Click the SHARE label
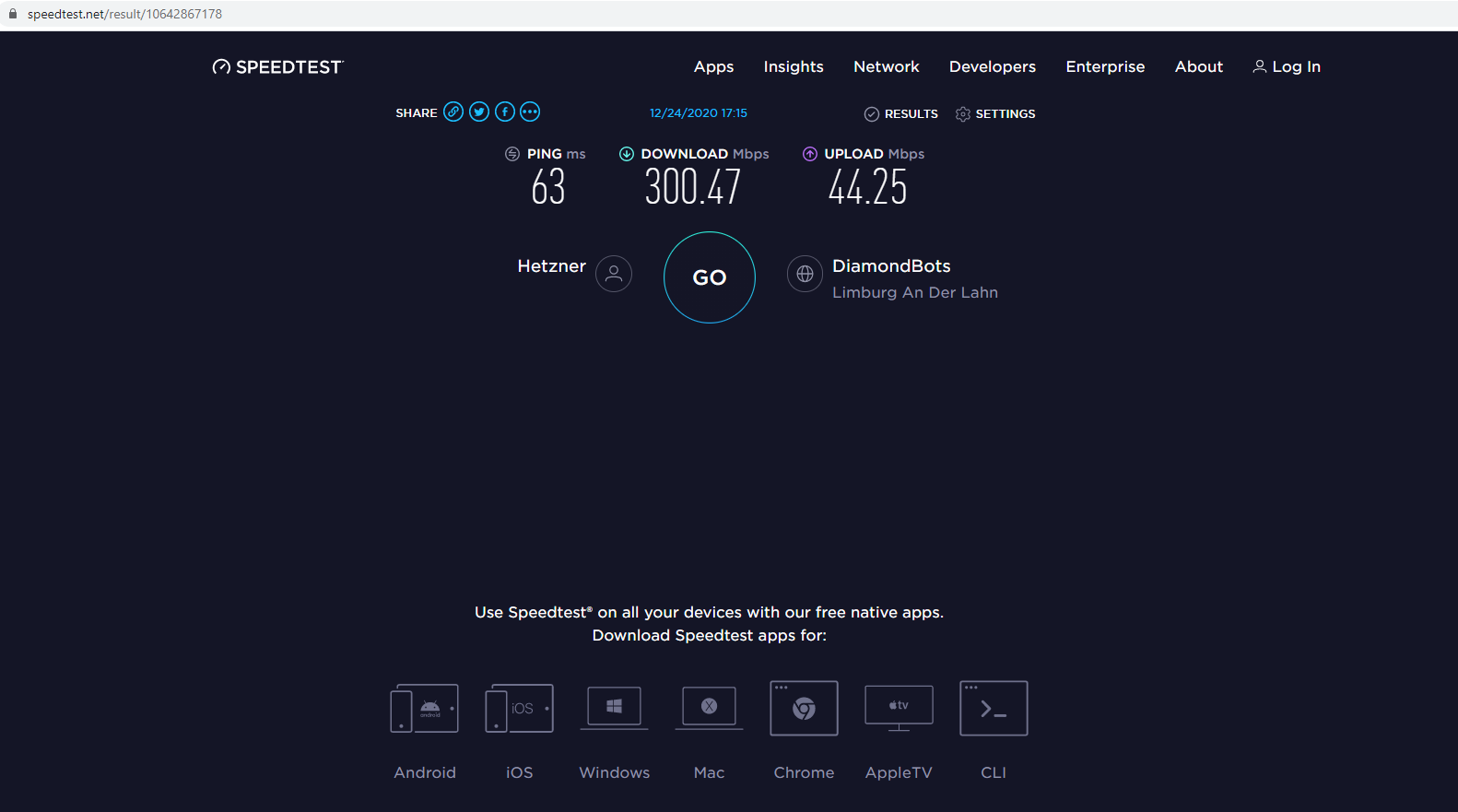The width and height of the screenshot is (1458, 812). click(417, 112)
